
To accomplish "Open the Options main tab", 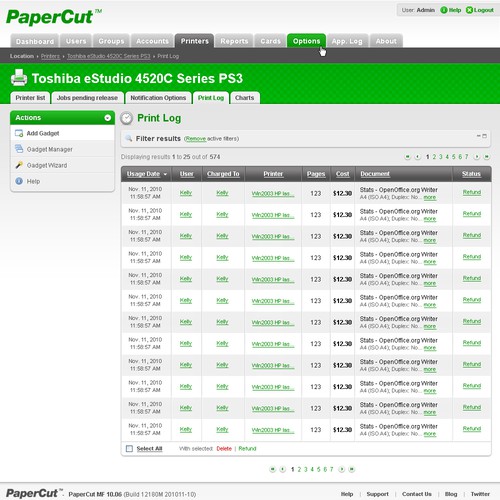I will coord(306,41).
